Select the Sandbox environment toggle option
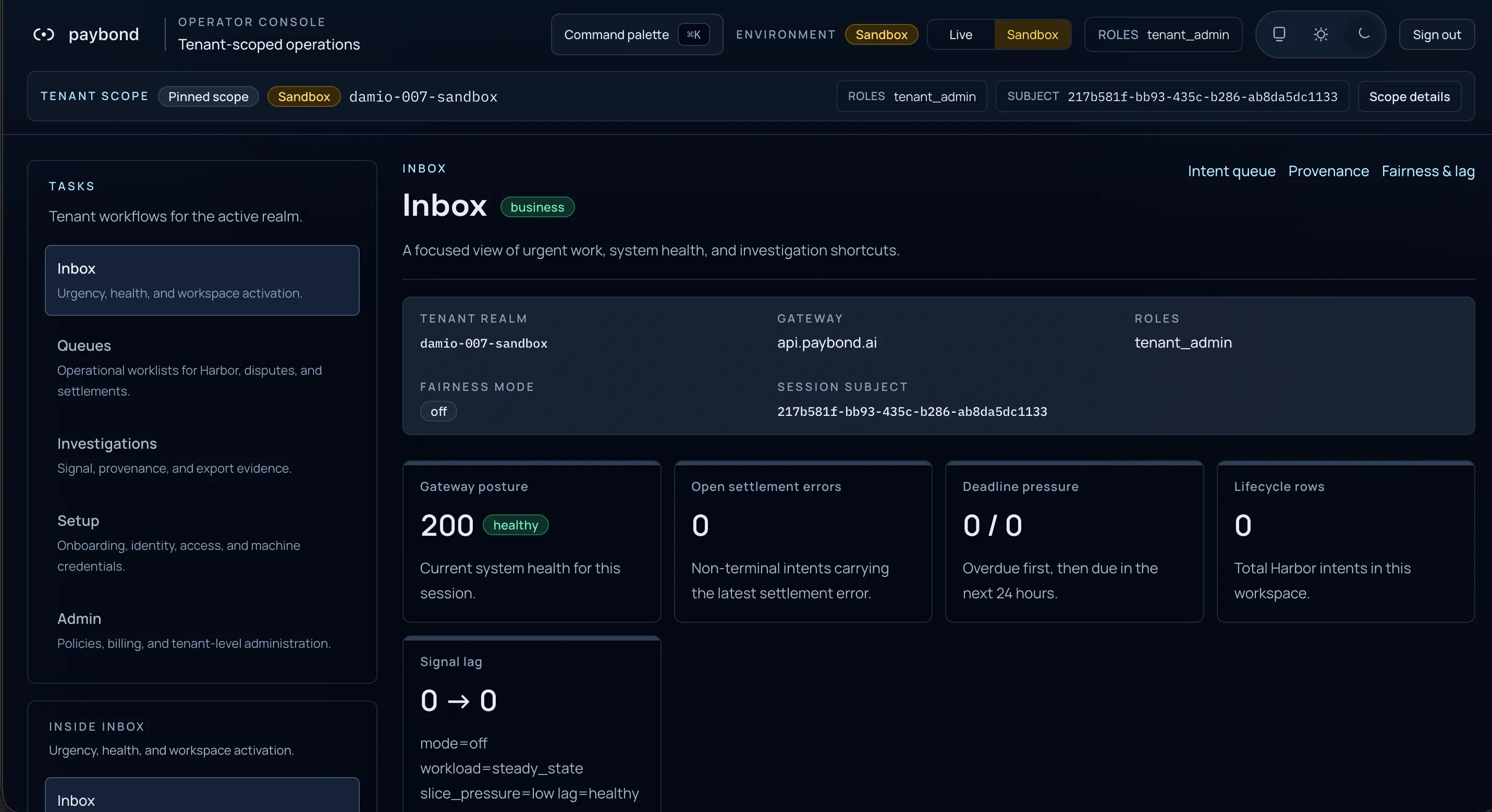Screen dimensions: 1492x812 click(x=1032, y=35)
